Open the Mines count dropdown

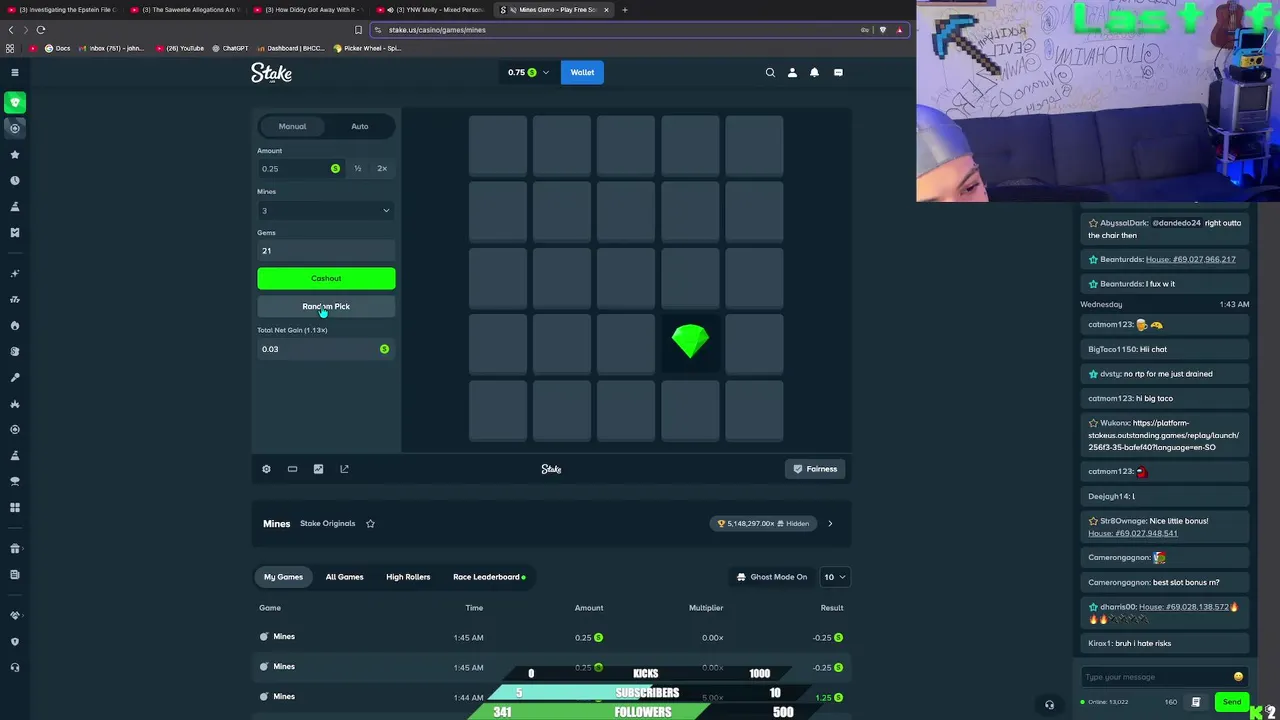(326, 211)
